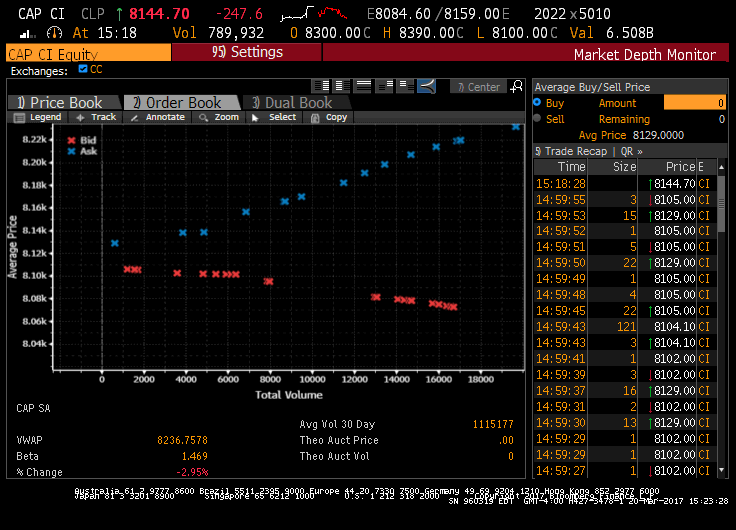This screenshot has height=530, width=736.
Task: Click the VWAP value 8236.7578
Action: 182,440
